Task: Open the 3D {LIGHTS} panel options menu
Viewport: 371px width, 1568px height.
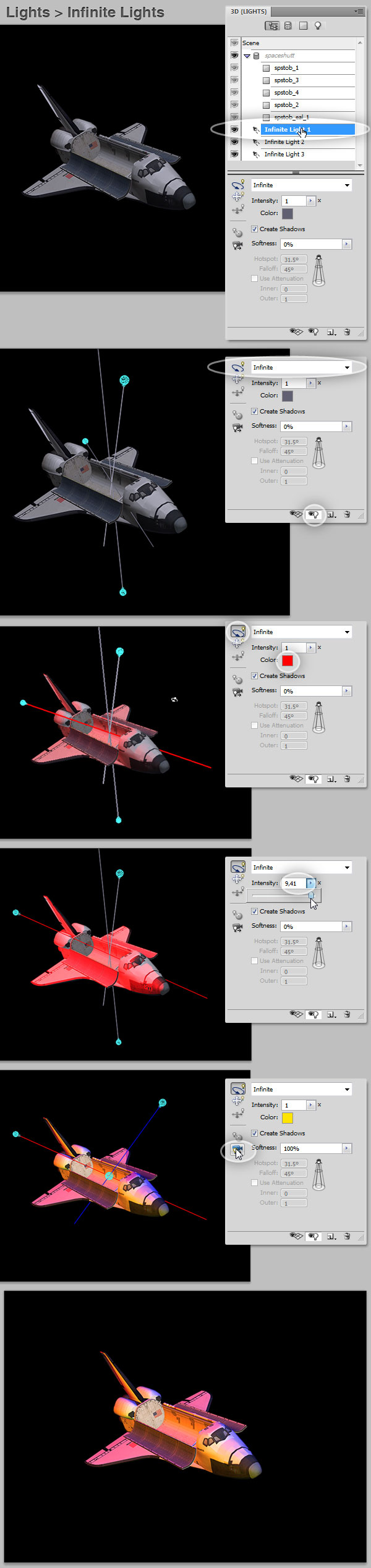Action: pyautogui.click(x=358, y=11)
